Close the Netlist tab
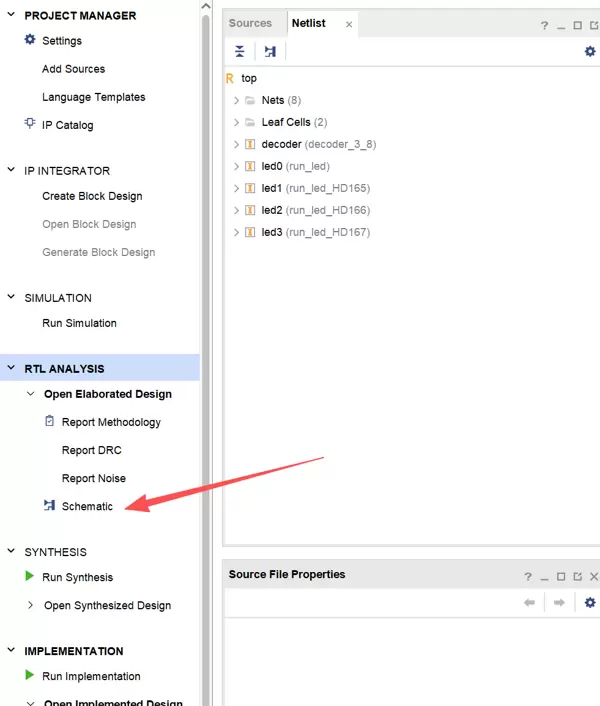600x706 pixels. pos(349,24)
